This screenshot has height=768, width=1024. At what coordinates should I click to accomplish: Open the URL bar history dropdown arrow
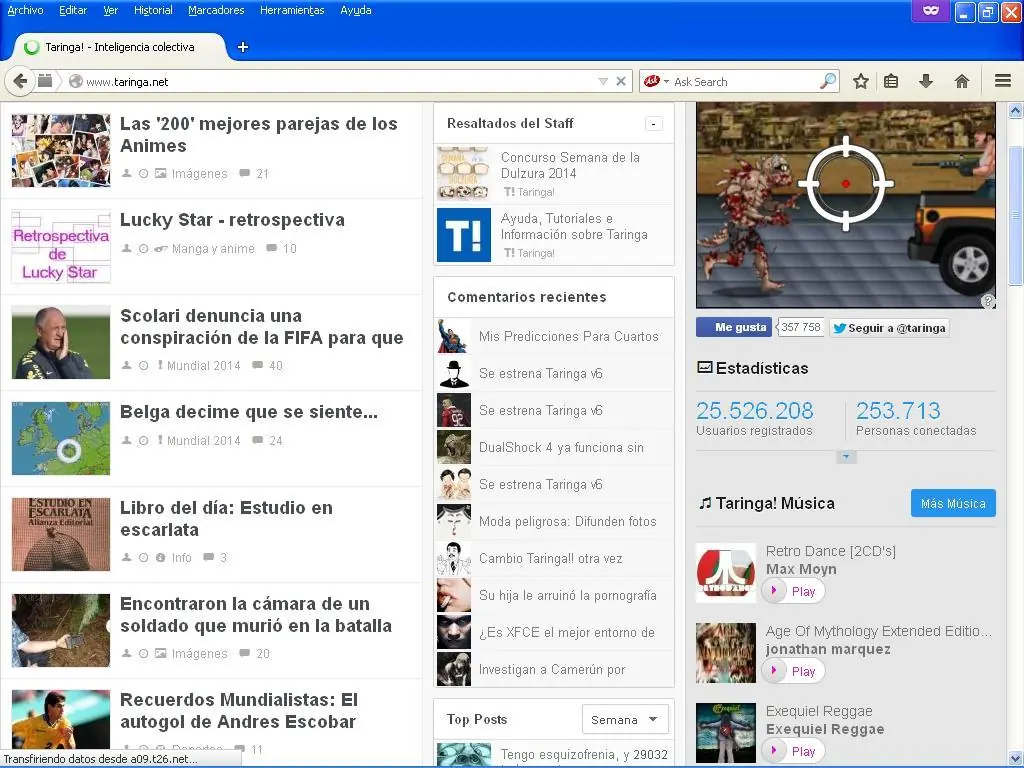click(603, 82)
